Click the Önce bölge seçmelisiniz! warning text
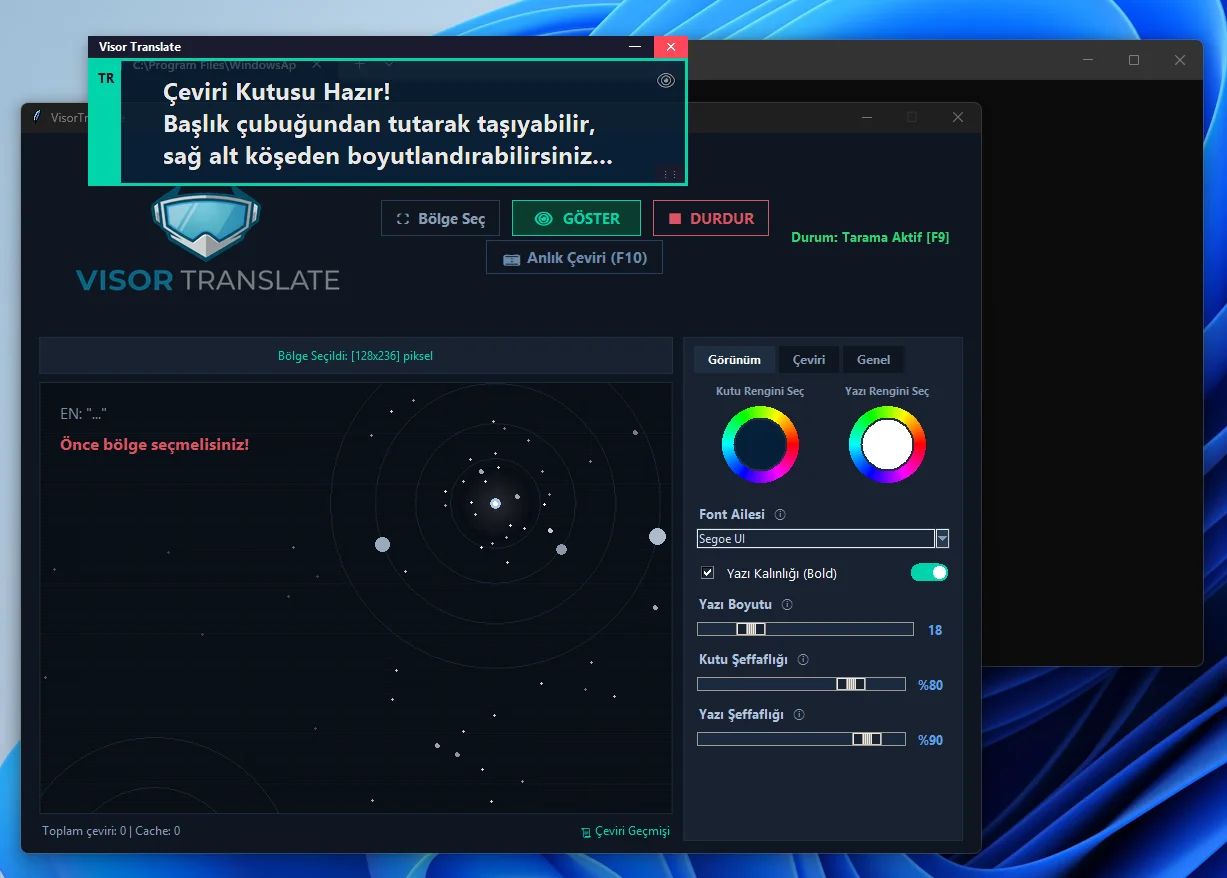 [154, 444]
